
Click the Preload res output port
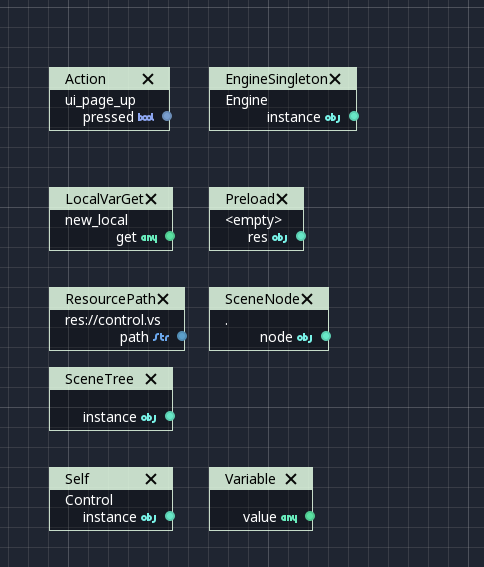pos(301,236)
